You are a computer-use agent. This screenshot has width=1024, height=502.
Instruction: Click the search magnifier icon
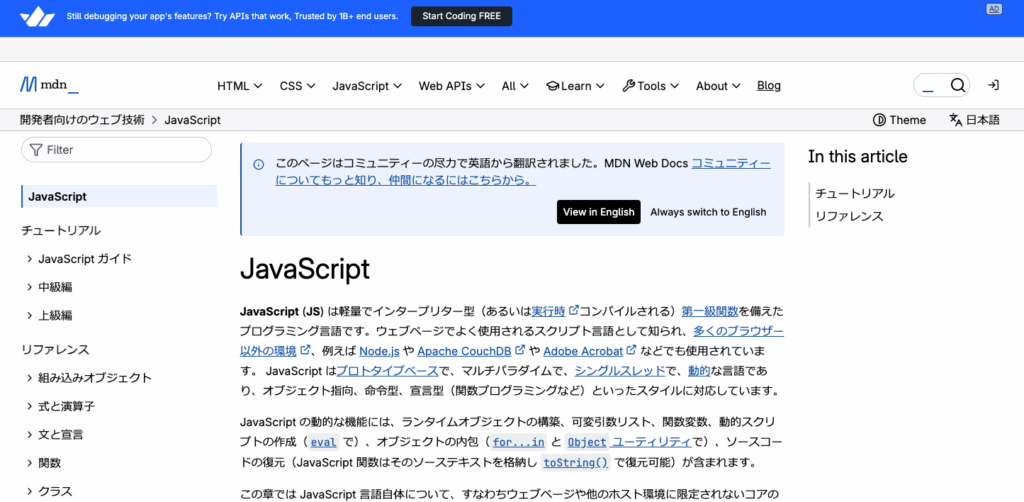tap(957, 85)
